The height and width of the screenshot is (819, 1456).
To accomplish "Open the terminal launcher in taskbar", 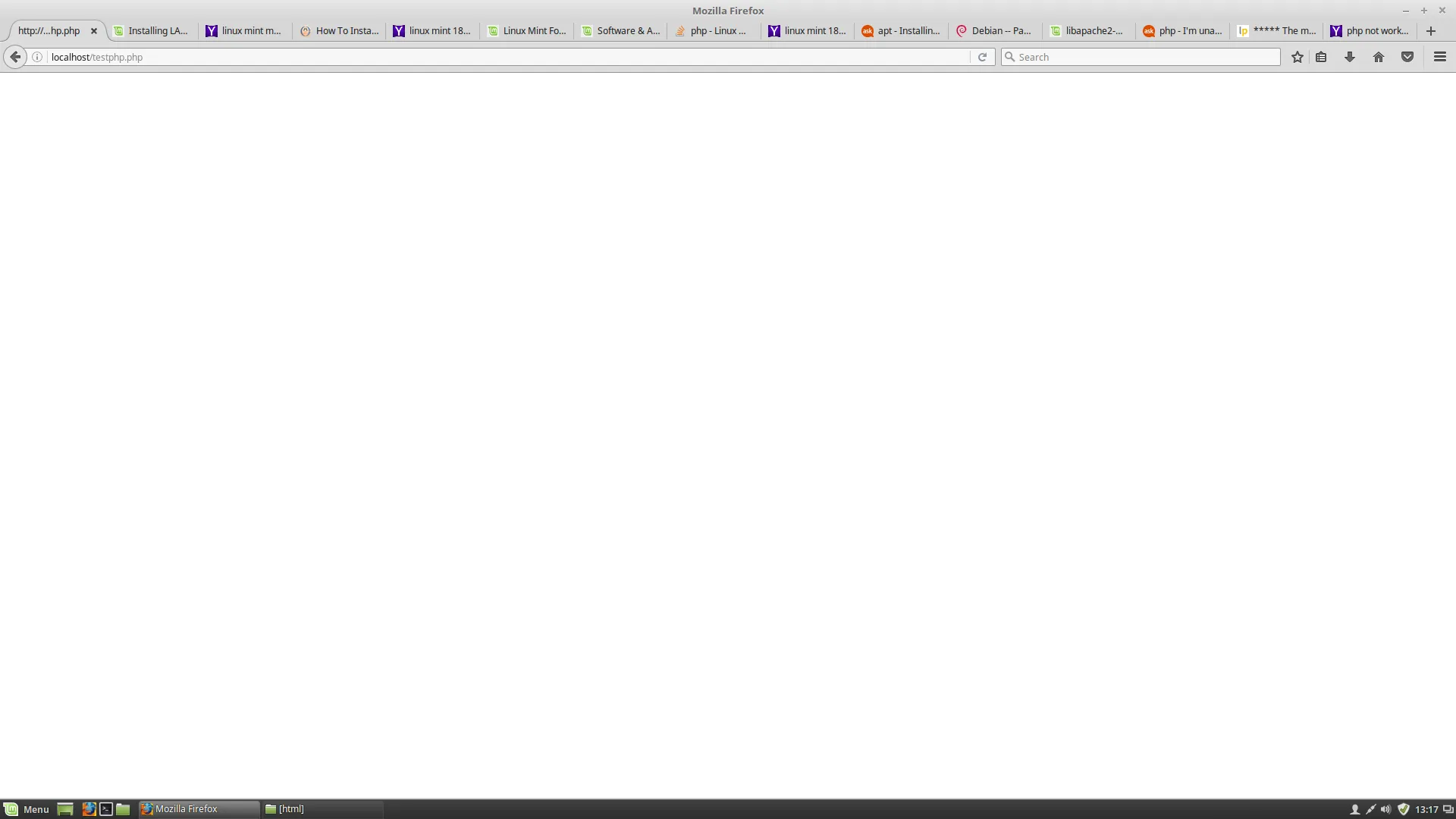I will click(x=106, y=809).
